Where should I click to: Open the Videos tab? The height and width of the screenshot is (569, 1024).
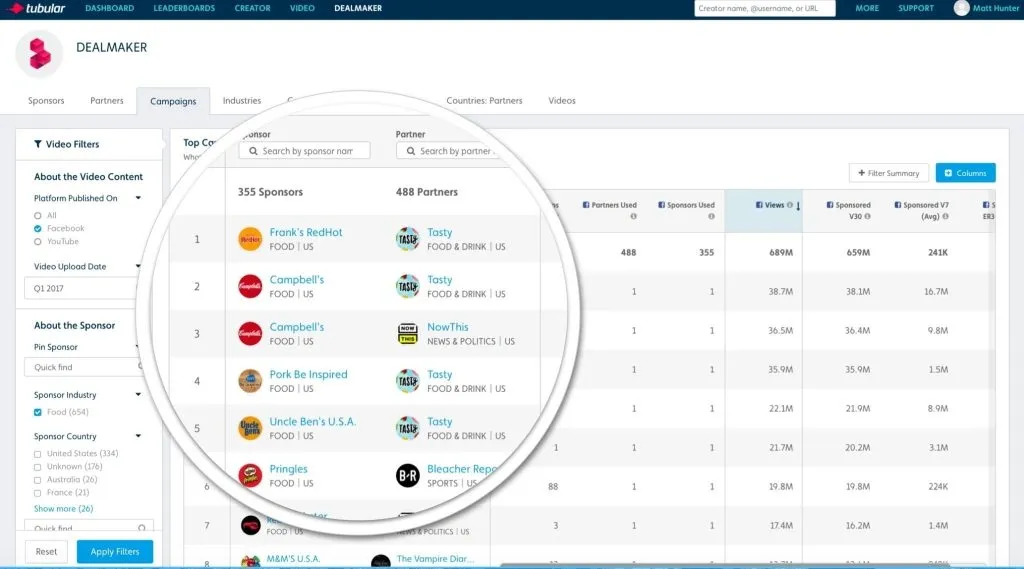[562, 101]
